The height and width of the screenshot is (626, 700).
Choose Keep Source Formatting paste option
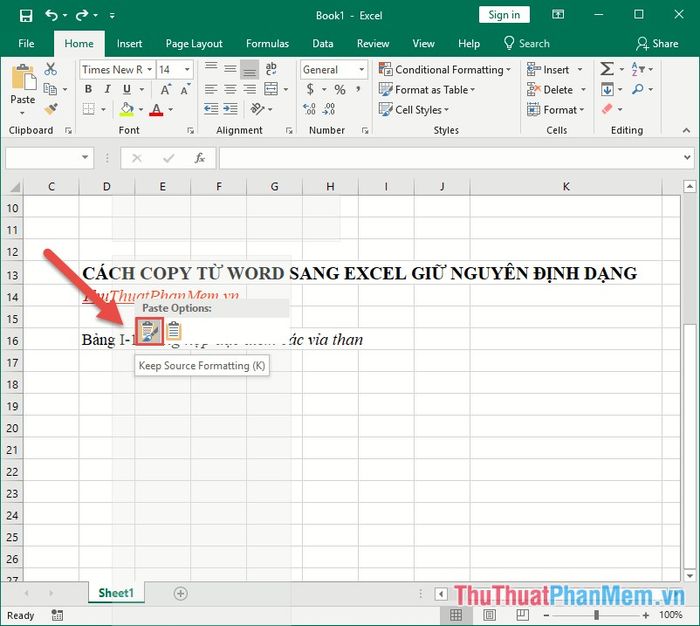pyautogui.click(x=150, y=331)
